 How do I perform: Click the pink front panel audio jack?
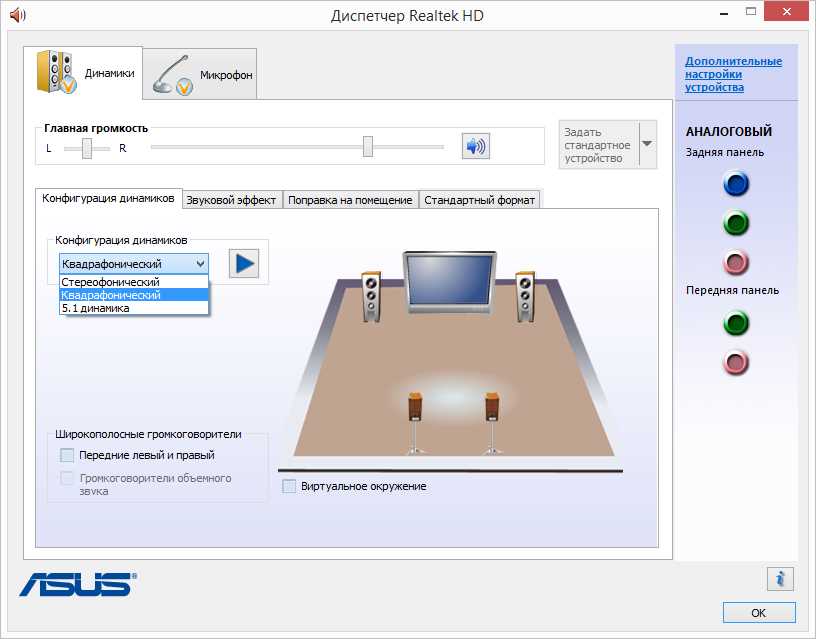pos(736,362)
